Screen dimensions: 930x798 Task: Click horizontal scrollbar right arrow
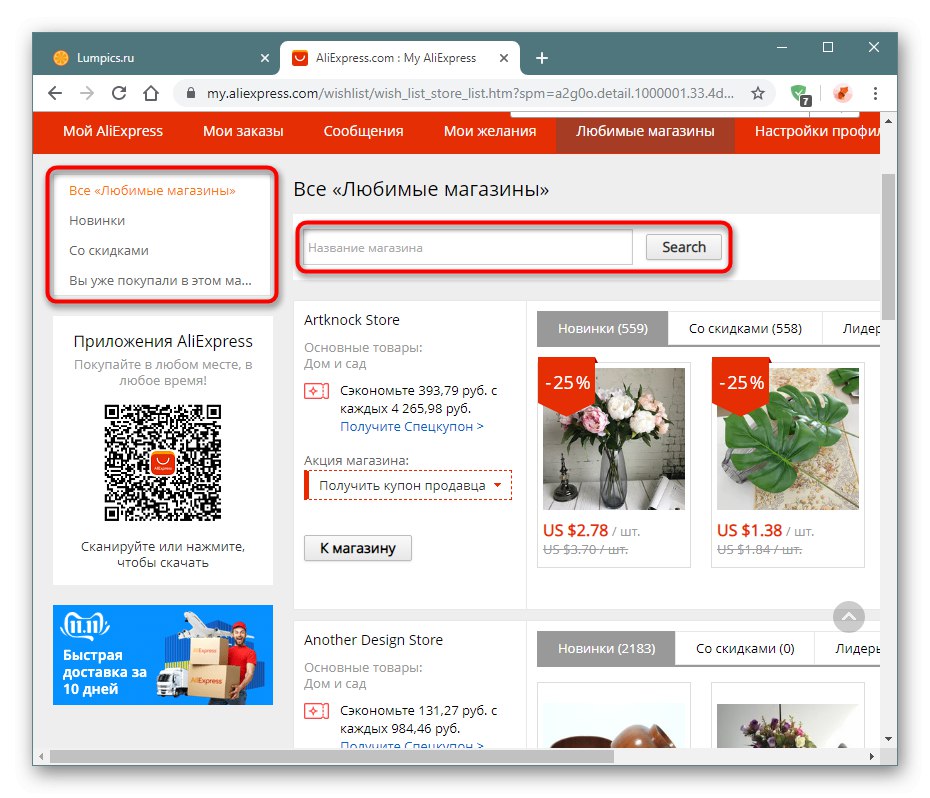[871, 756]
